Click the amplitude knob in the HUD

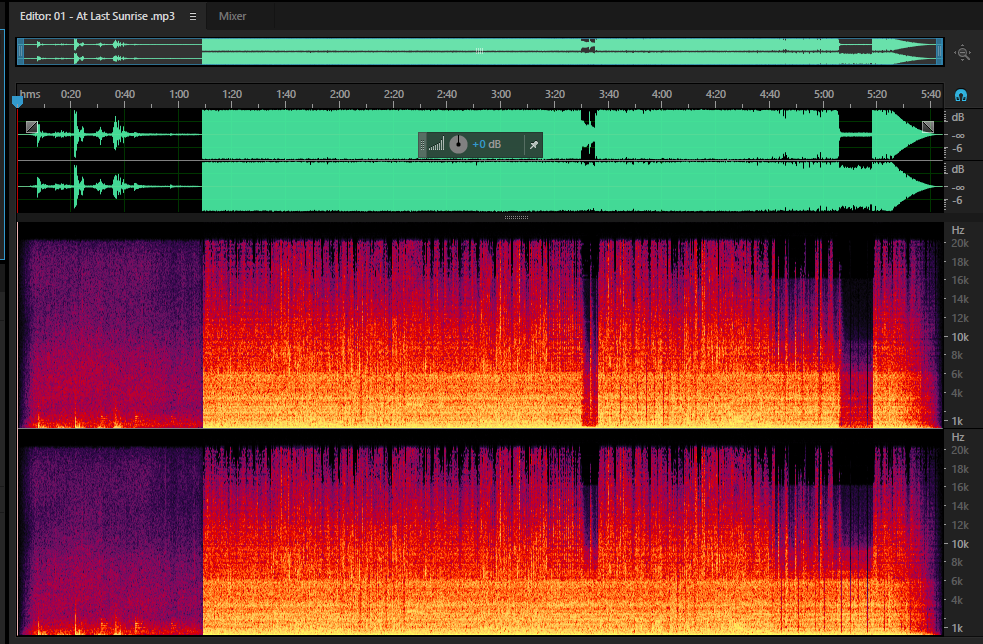(458, 144)
